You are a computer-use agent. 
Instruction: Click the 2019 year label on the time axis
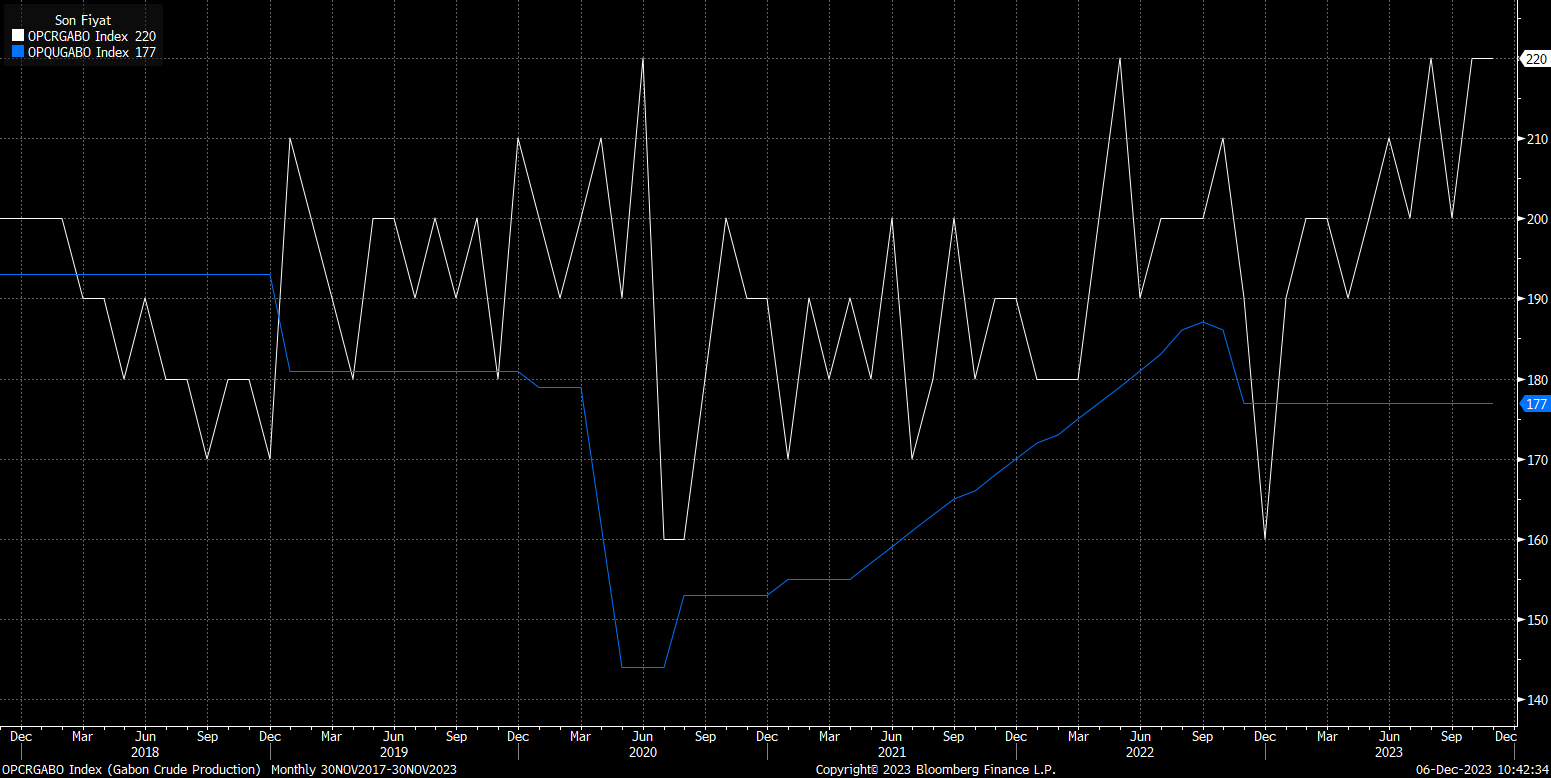(394, 751)
